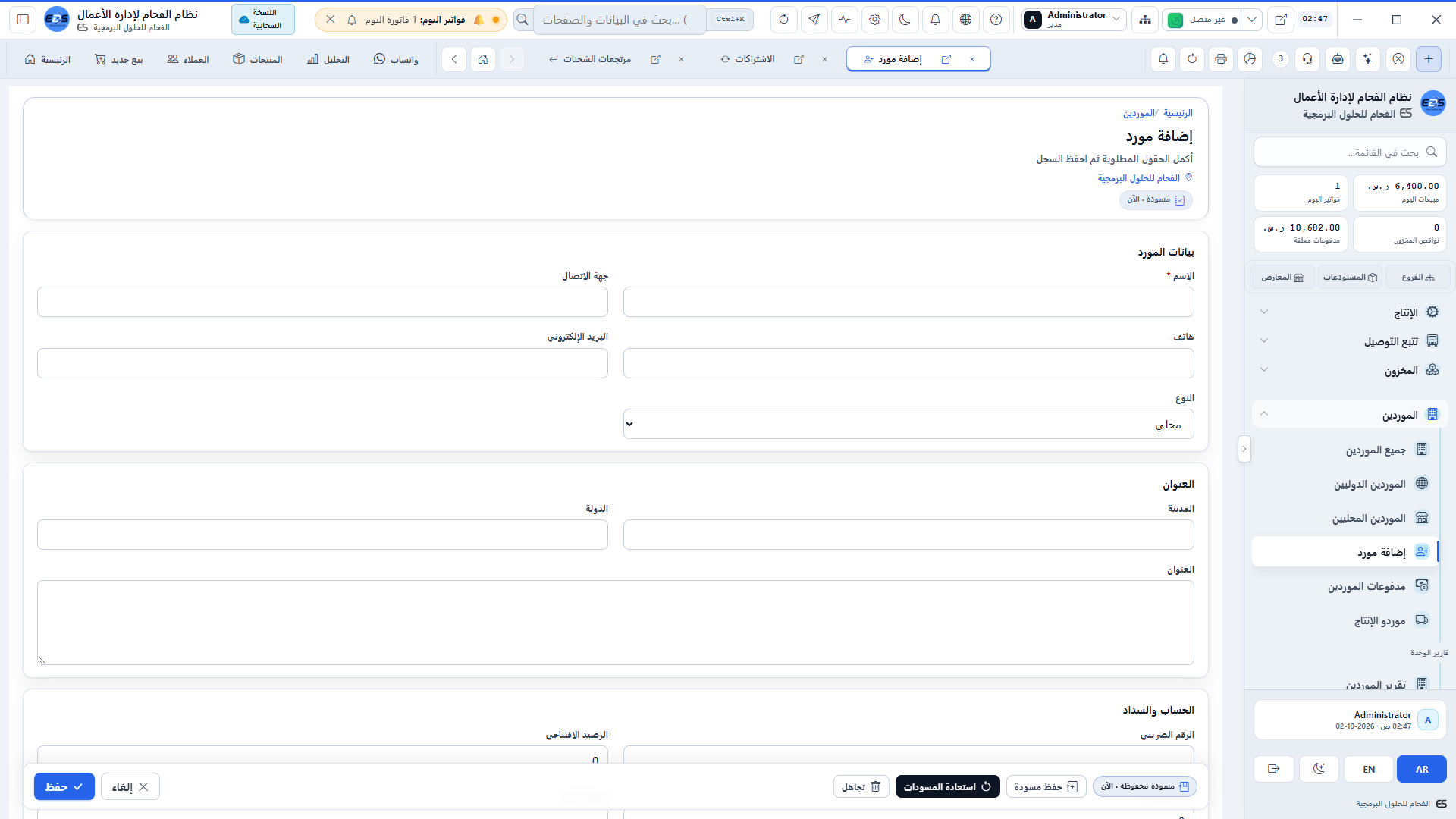Open settings gear icon in top bar
The height and width of the screenshot is (819, 1456).
(x=874, y=20)
